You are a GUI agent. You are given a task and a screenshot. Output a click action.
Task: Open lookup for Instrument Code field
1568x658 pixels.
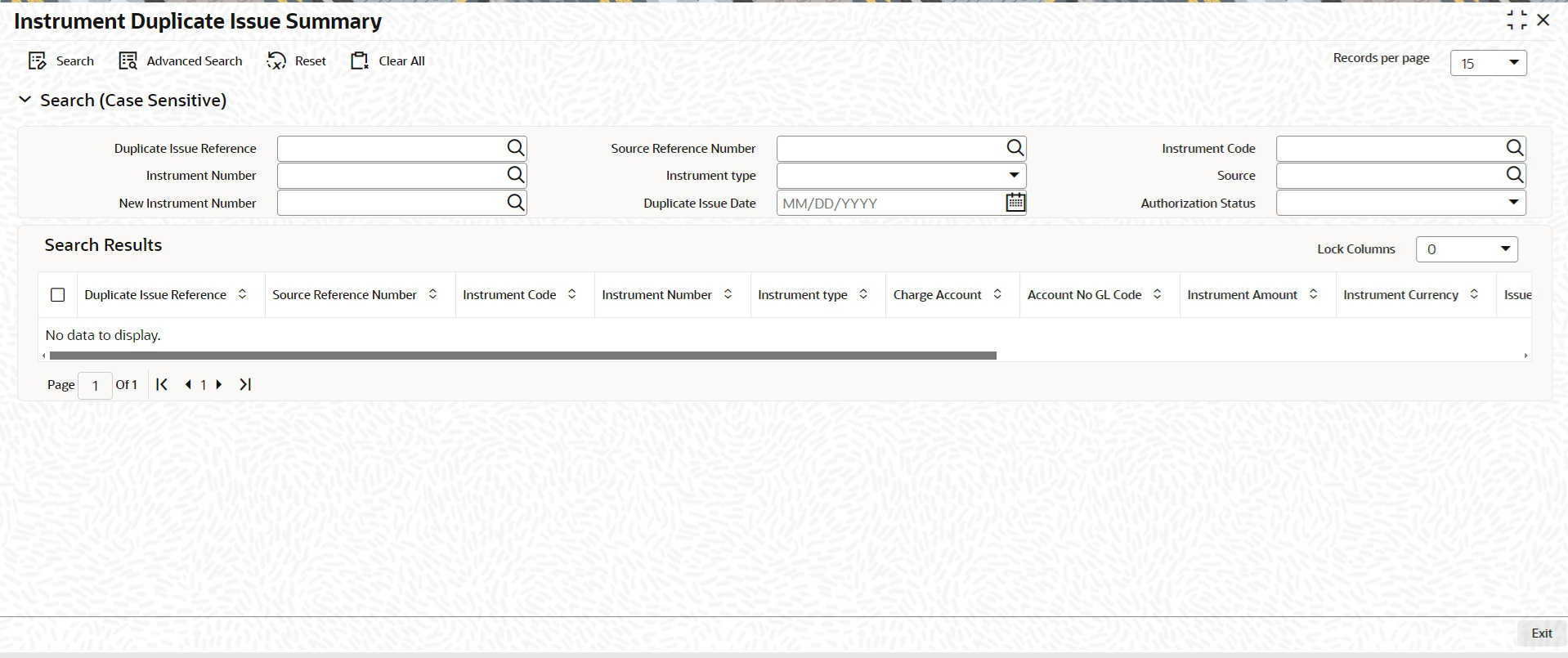[x=1515, y=148]
